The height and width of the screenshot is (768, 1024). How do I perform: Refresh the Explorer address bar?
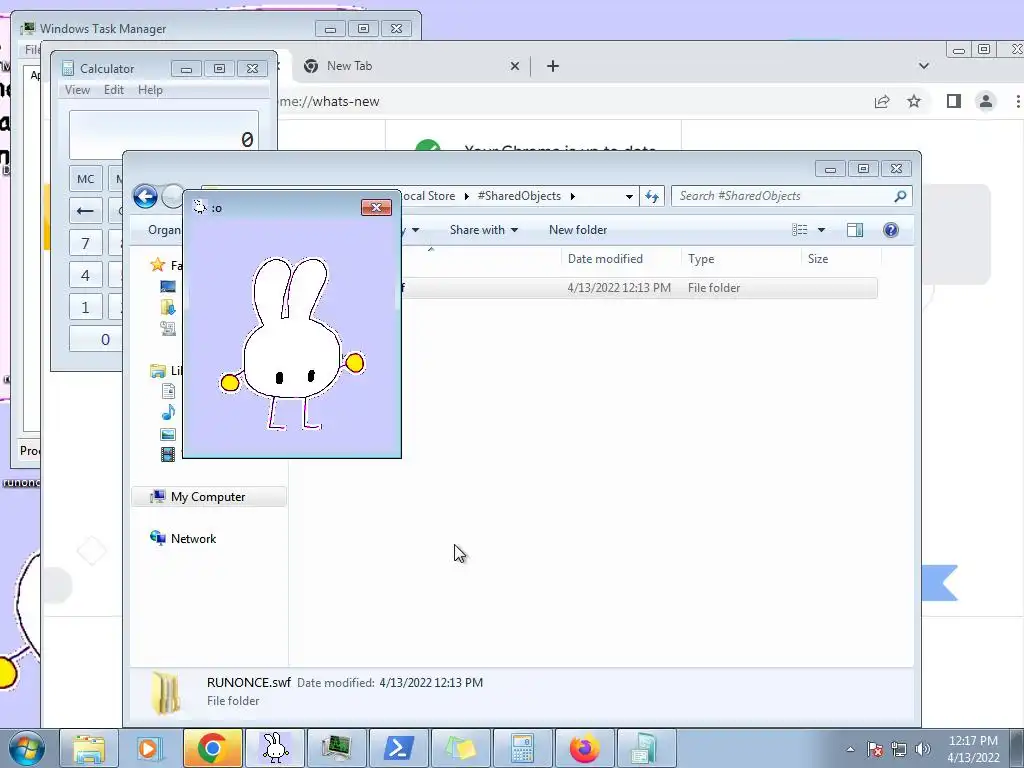(652, 196)
